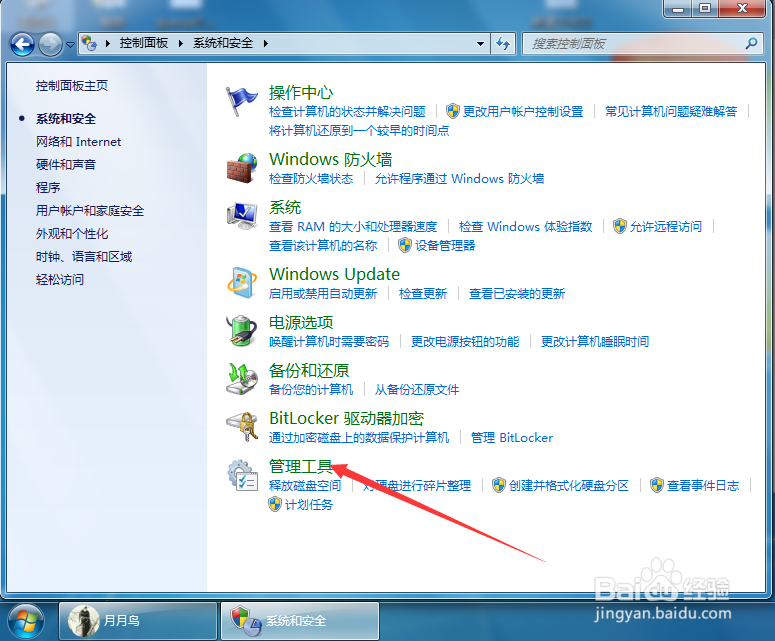Screen dimensions: 775x641
Task: Open the Power Options battery icon
Action: pyautogui.click(x=242, y=330)
